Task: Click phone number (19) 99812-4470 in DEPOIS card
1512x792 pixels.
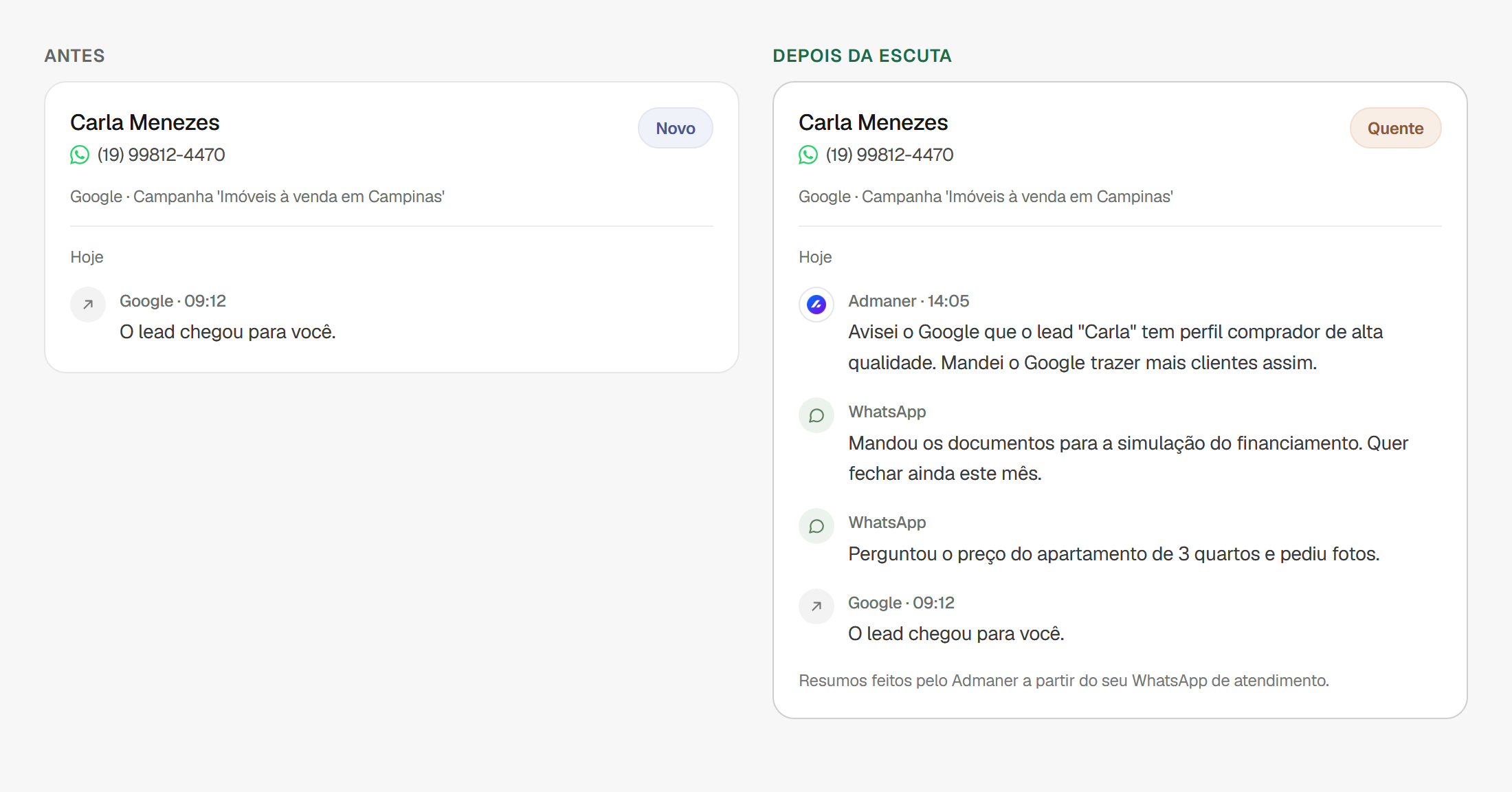Action: (890, 155)
